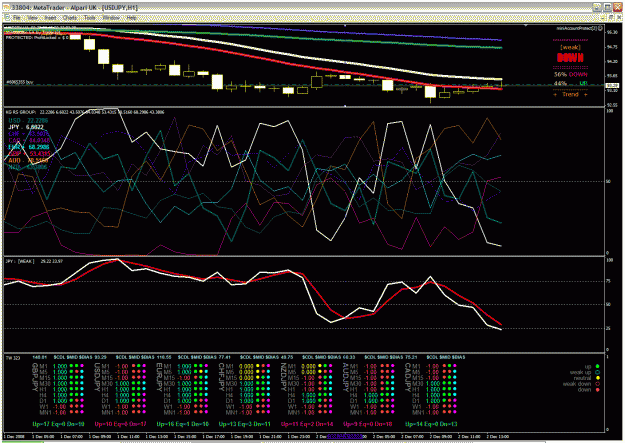Image resolution: width=625 pixels, height=443 pixels.
Task: Click the vertical CHFJPY pair label
Action: point(222,377)
